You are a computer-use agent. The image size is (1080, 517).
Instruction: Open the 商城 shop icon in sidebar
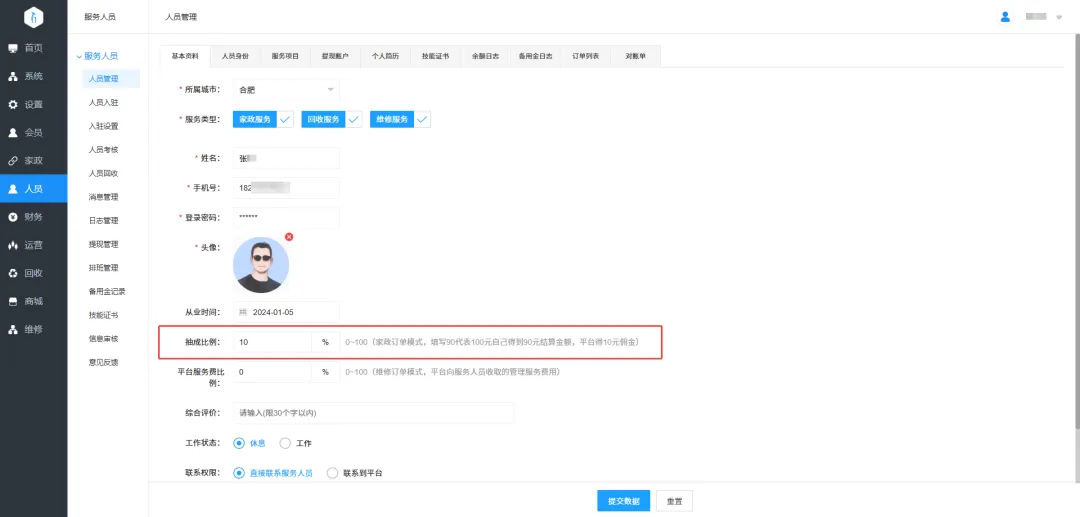click(13, 301)
